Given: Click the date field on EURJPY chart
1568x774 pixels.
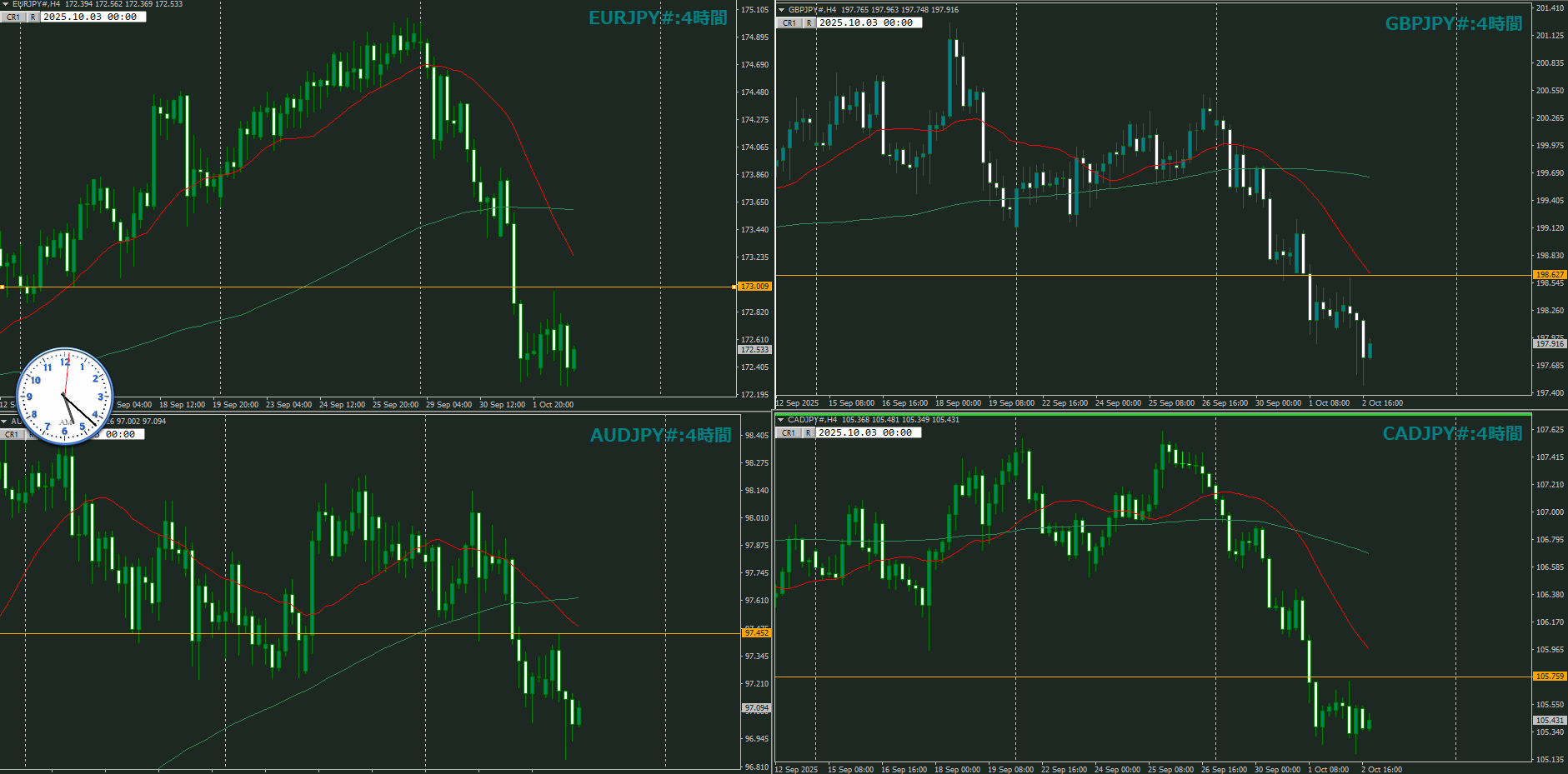Looking at the screenshot, I should (93, 17).
